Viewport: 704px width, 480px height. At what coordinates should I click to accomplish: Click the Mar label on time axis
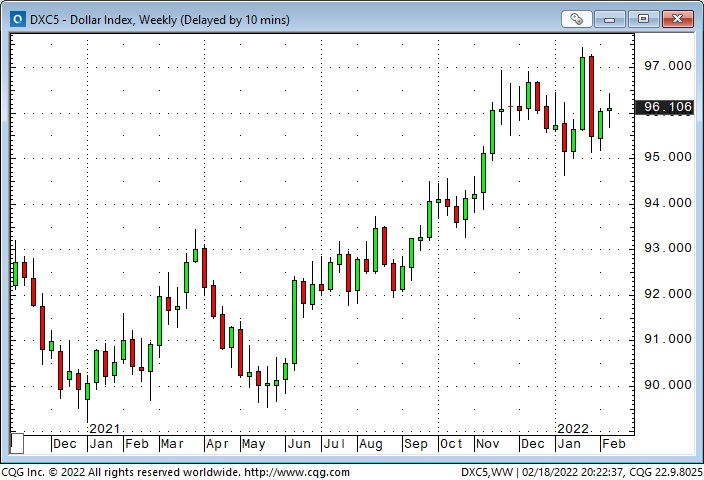coord(172,444)
